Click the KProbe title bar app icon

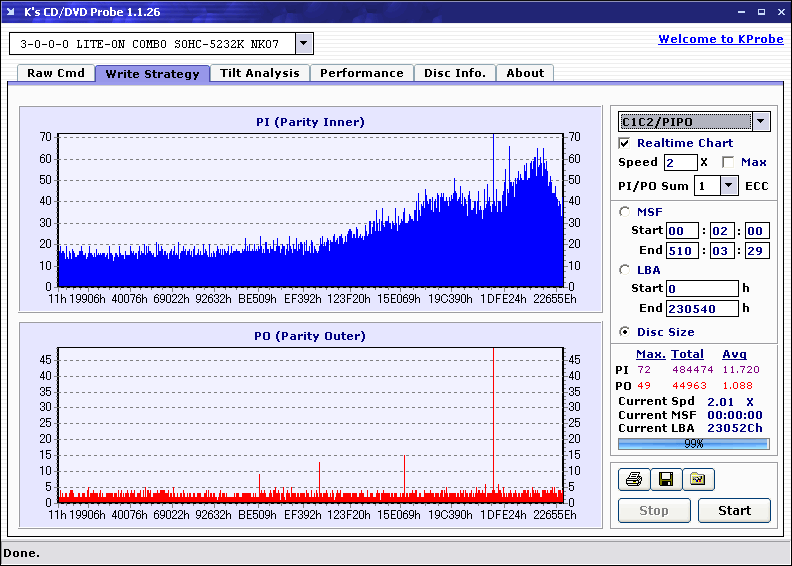(11, 12)
